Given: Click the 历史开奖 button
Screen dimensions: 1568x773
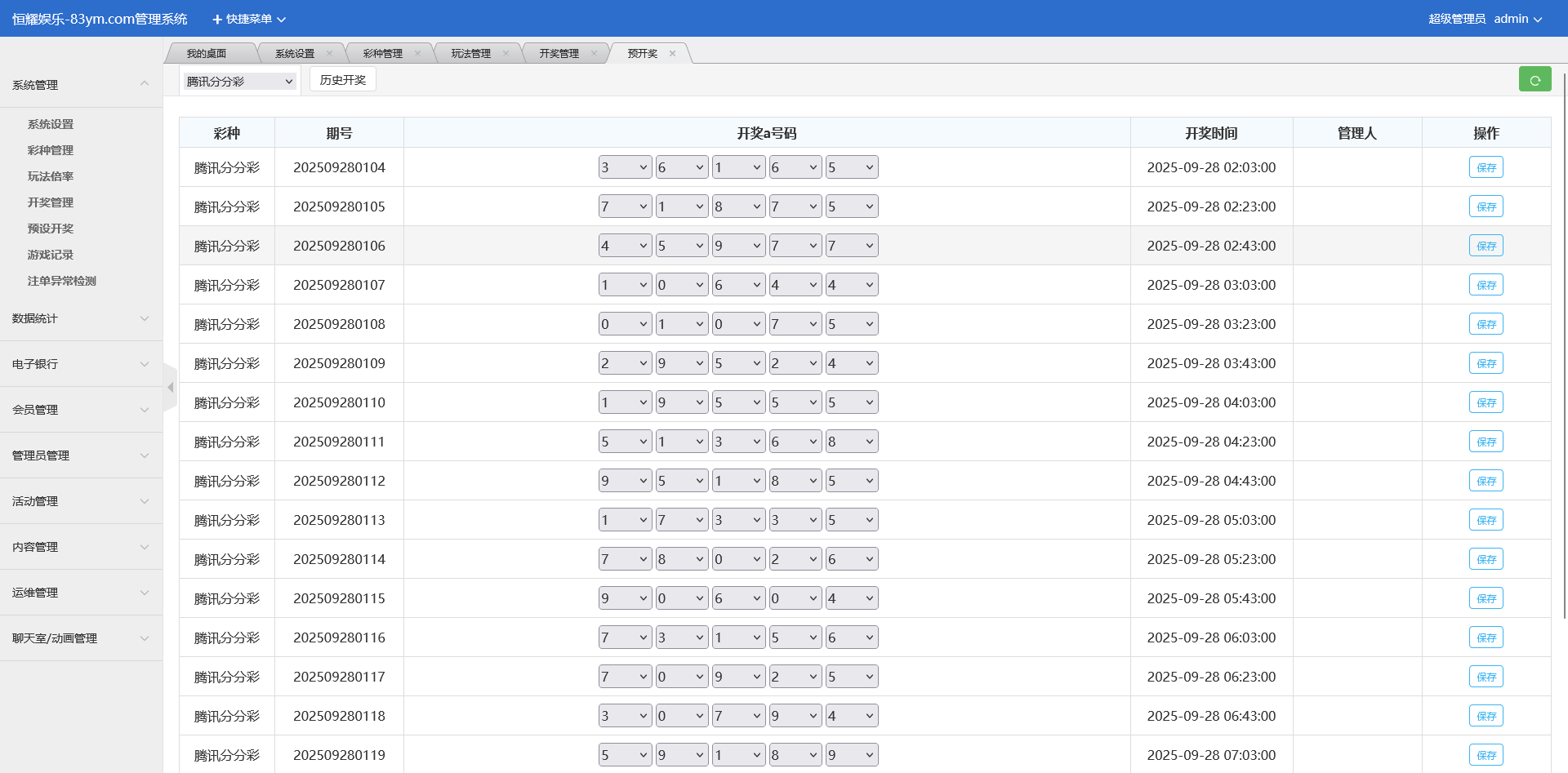Looking at the screenshot, I should click(342, 80).
